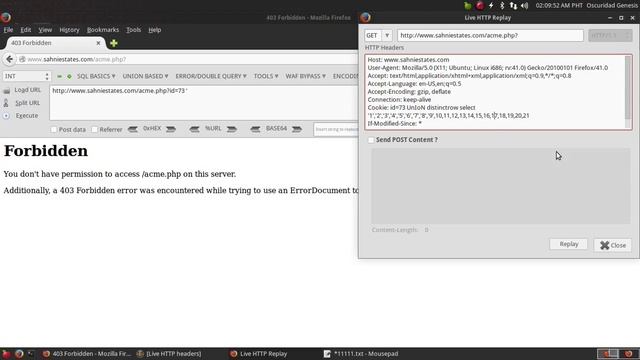Viewport: 640px width, 360px height.
Task: Decode Base64 with arrow left of BASE64
Action: coord(256,129)
